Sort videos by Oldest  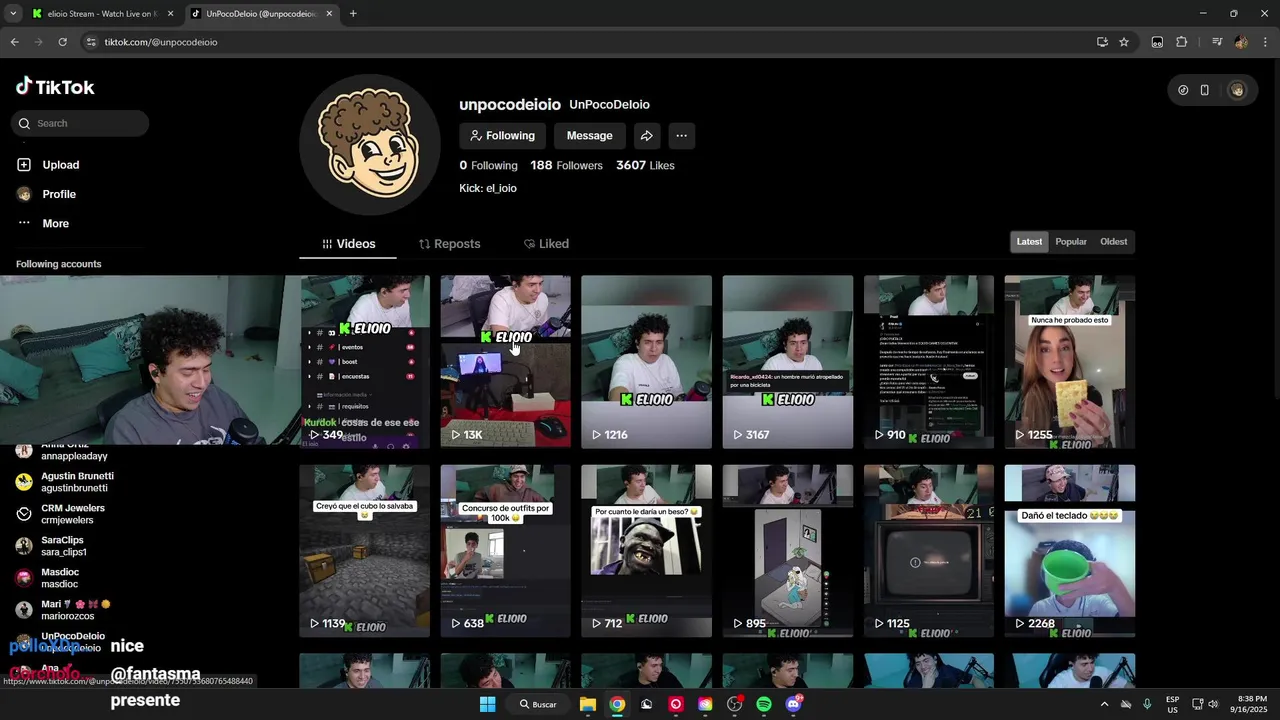[1113, 242]
